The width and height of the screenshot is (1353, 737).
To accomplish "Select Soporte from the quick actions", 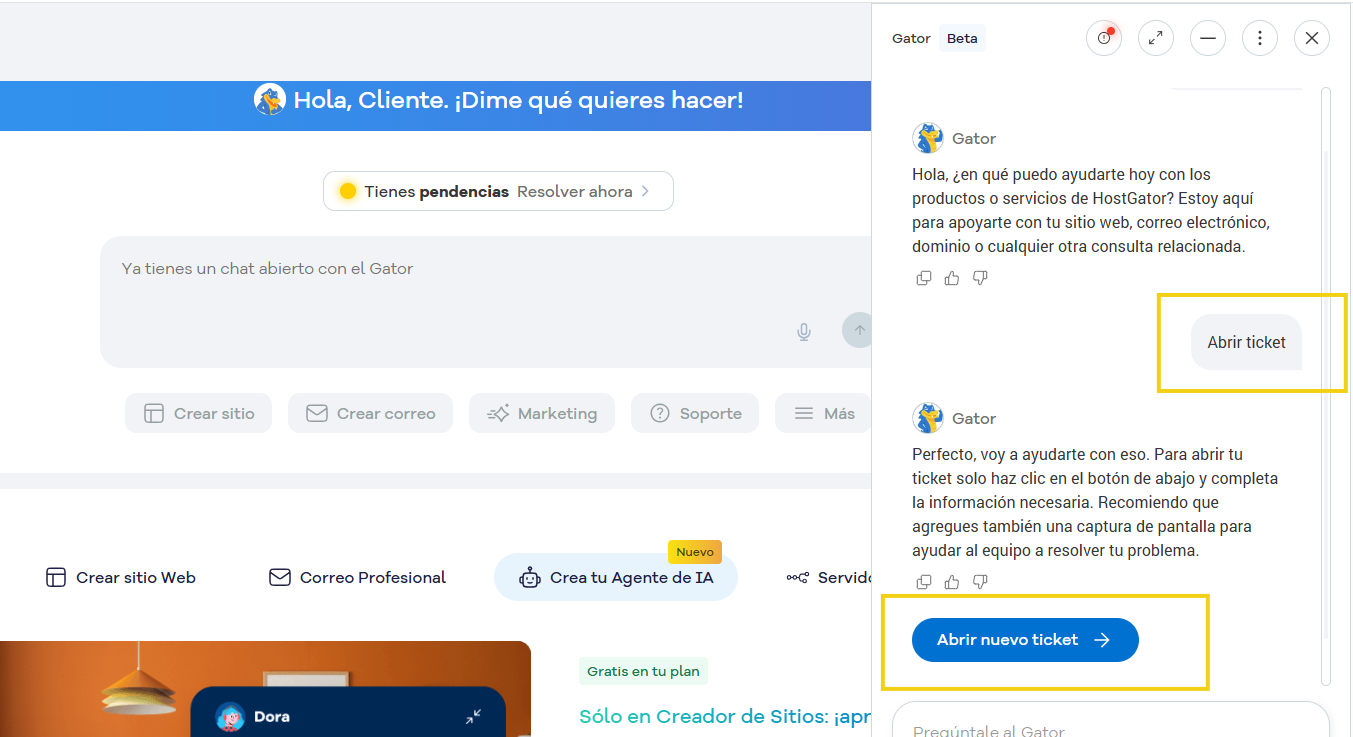I will 694,412.
